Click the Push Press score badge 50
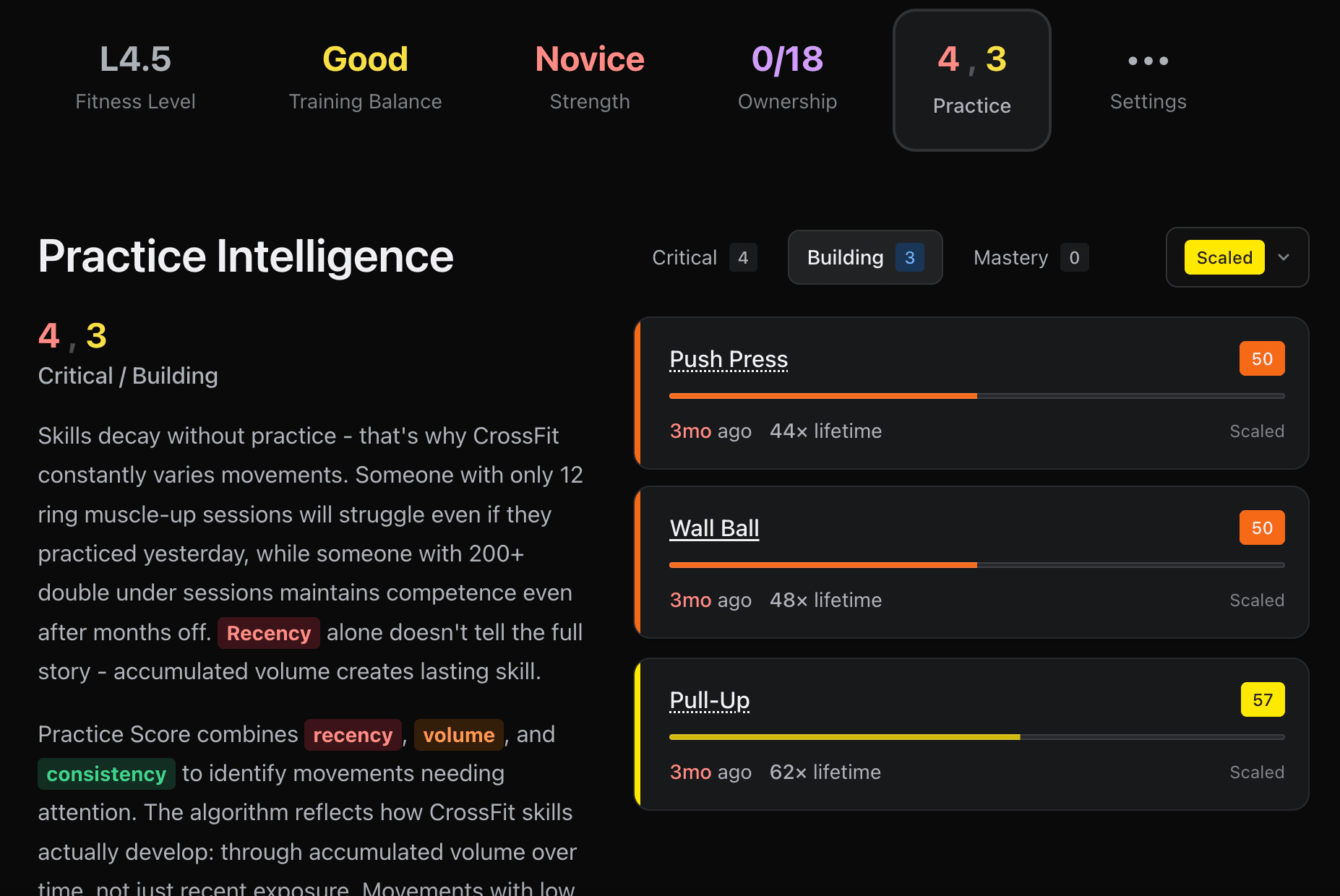The image size is (1340, 896). [1261, 359]
